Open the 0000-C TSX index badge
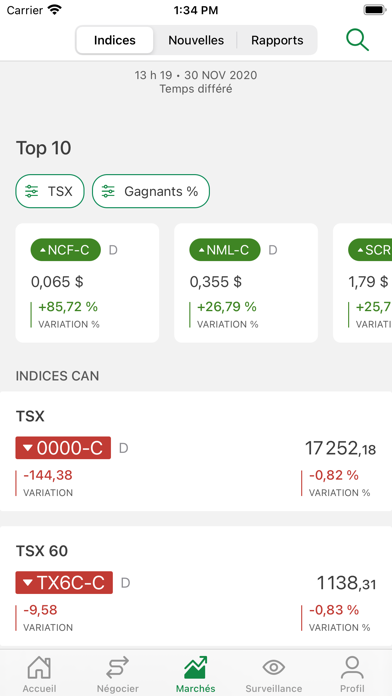Image resolution: width=392 pixels, height=696 pixels. tap(63, 448)
